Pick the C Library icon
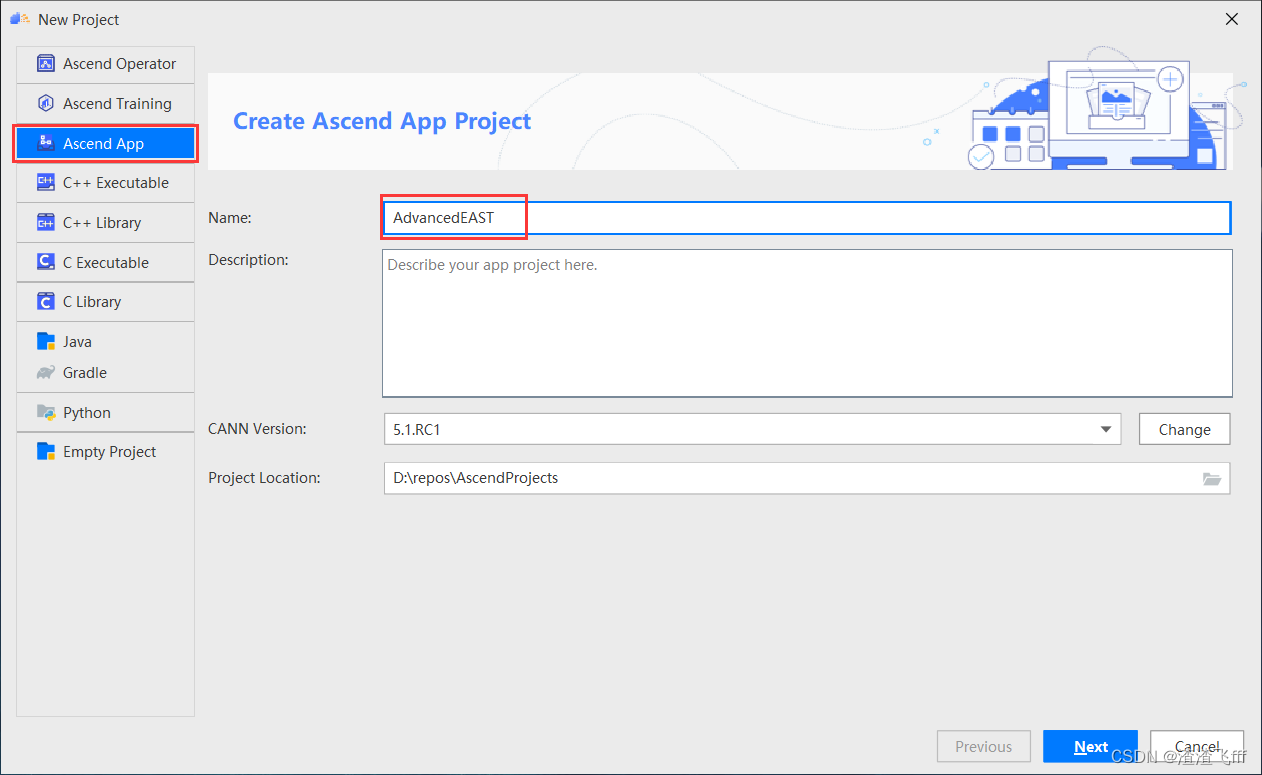This screenshot has height=775, width=1262. (x=45, y=302)
